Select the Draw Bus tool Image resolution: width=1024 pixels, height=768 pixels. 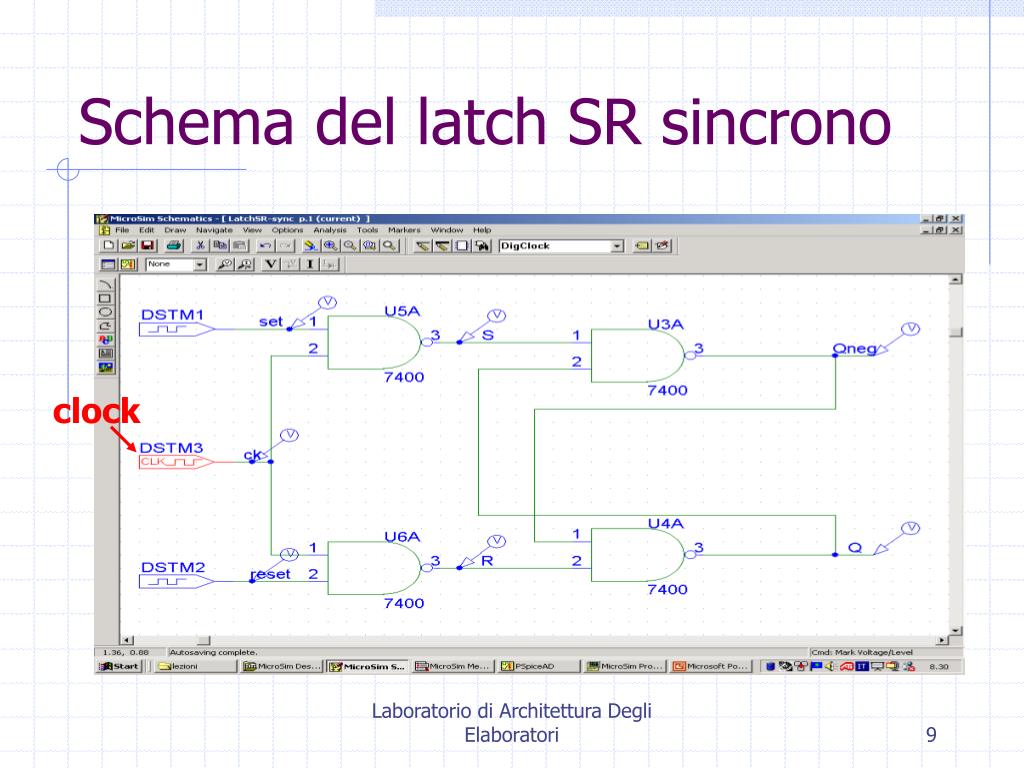[443, 246]
